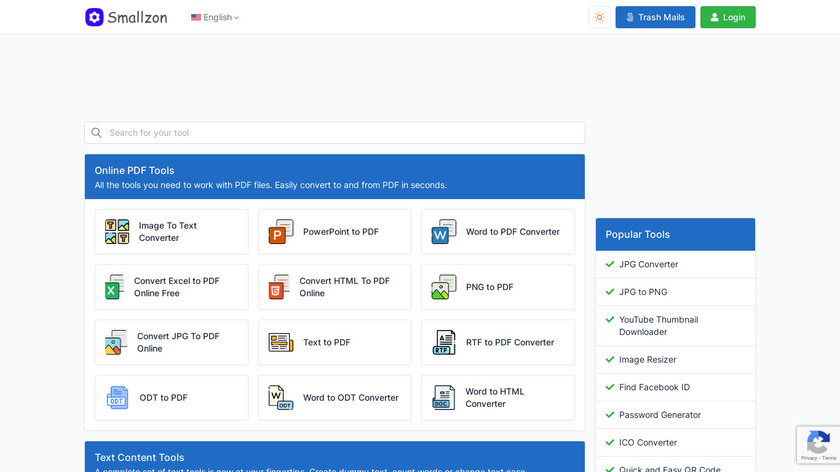The width and height of the screenshot is (840, 472).
Task: Open Trash Mails
Action: click(x=655, y=17)
